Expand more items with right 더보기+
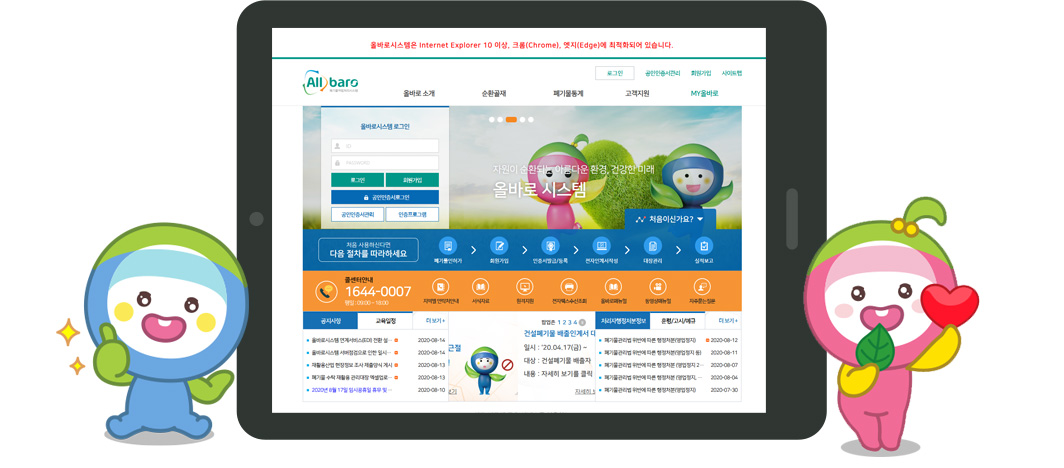The width and height of the screenshot is (1064, 468). click(x=727, y=321)
